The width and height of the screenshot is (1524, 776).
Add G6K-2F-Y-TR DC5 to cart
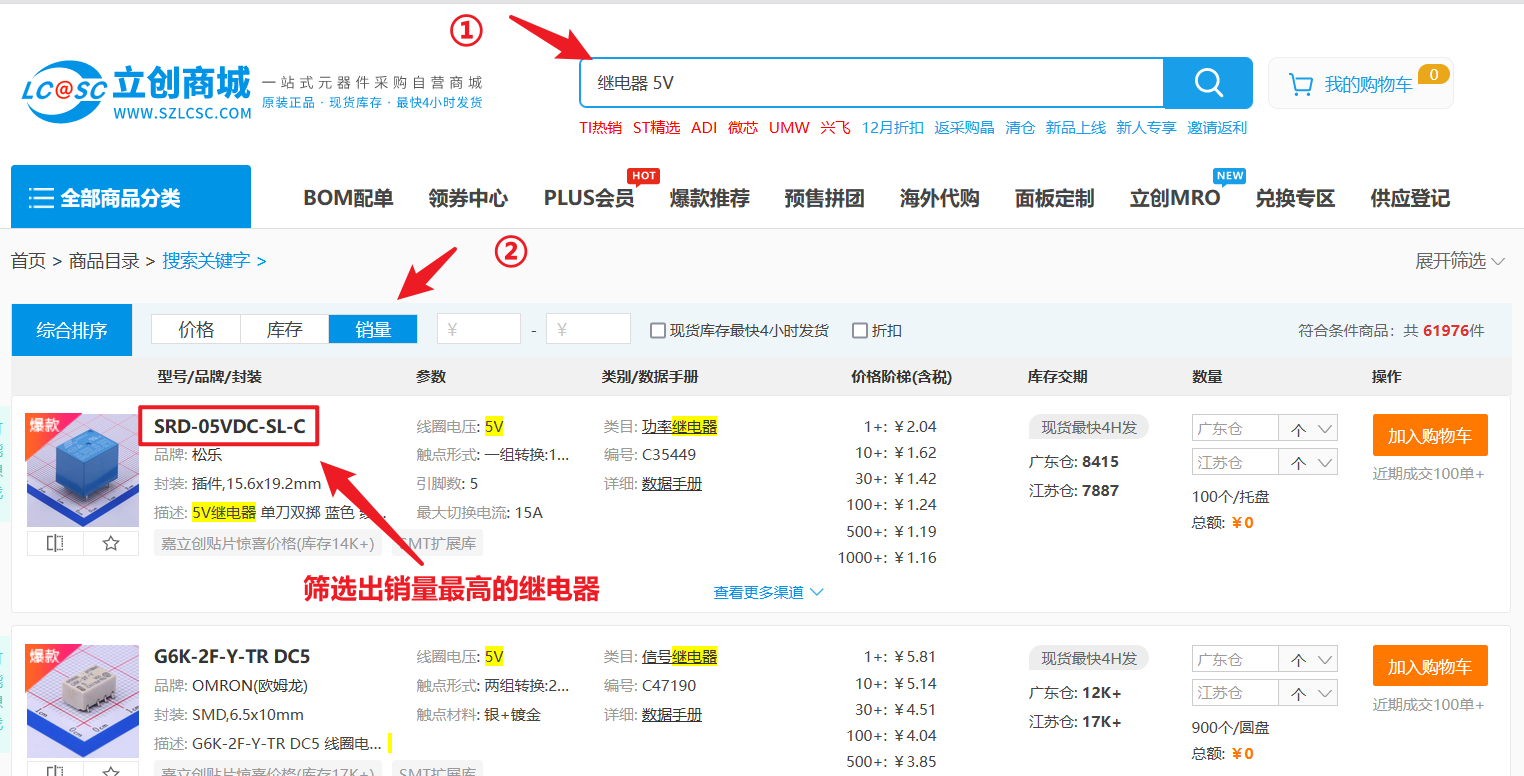click(x=1430, y=666)
